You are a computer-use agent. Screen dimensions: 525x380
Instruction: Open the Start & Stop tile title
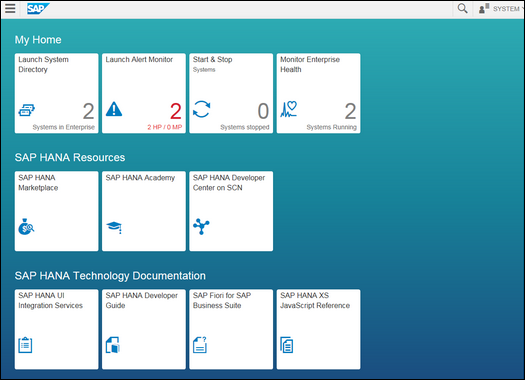click(x=213, y=60)
